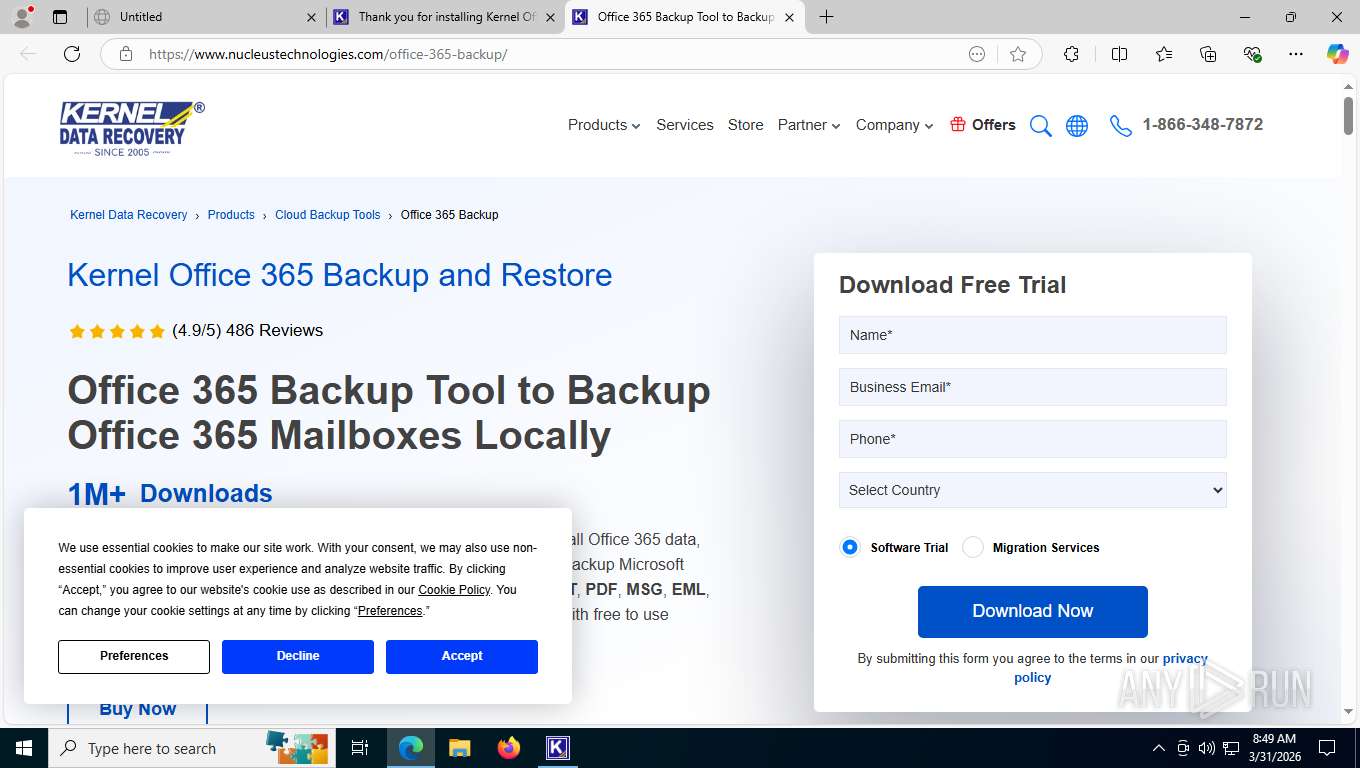Open the Offers menu item

pos(983,125)
